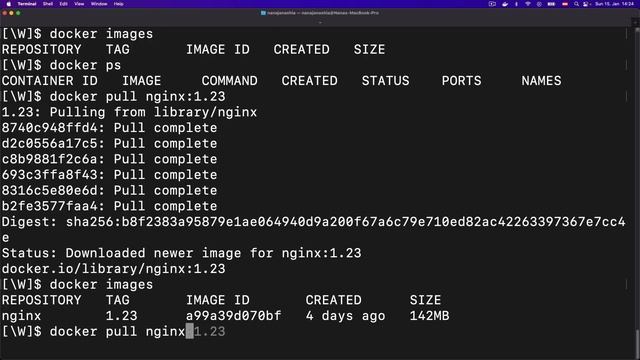Viewport: 640px width, 360px height.
Task: Click the yellow minimize window button
Action: click(11, 13)
